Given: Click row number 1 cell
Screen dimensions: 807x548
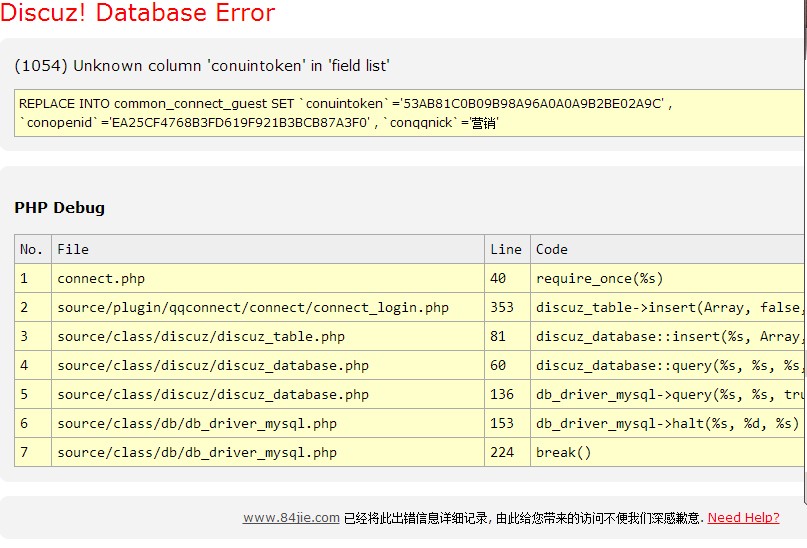Looking at the screenshot, I should click(33, 278).
